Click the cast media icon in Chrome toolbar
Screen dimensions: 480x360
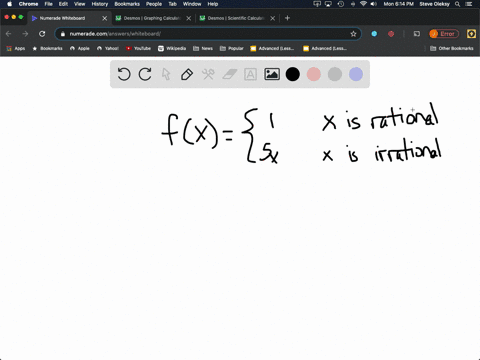(x=417, y=34)
